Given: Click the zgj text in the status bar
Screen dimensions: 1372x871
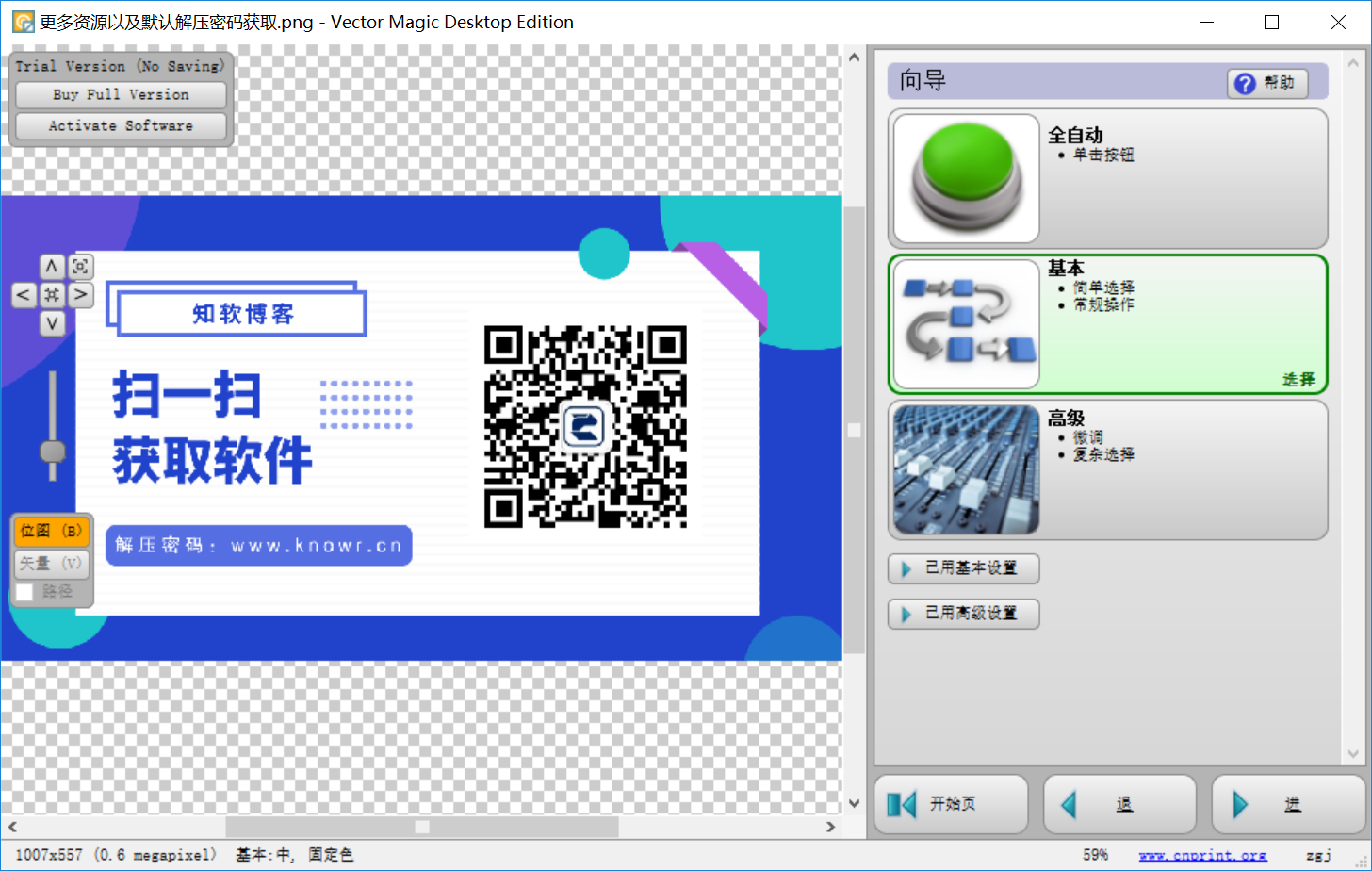Looking at the screenshot, I should coord(1318,856).
